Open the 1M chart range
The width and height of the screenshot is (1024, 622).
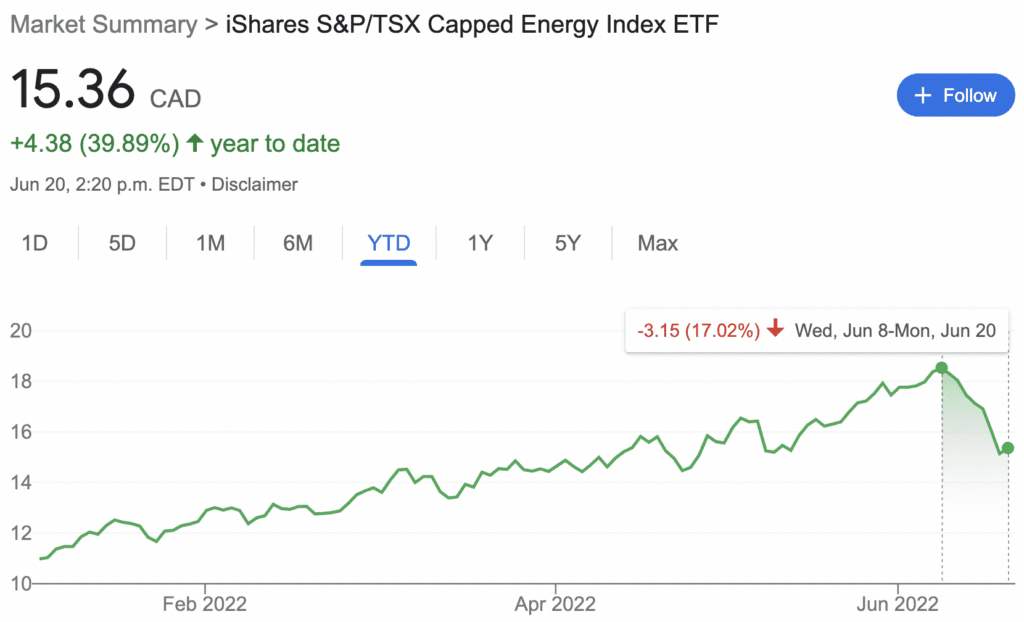coord(210,243)
